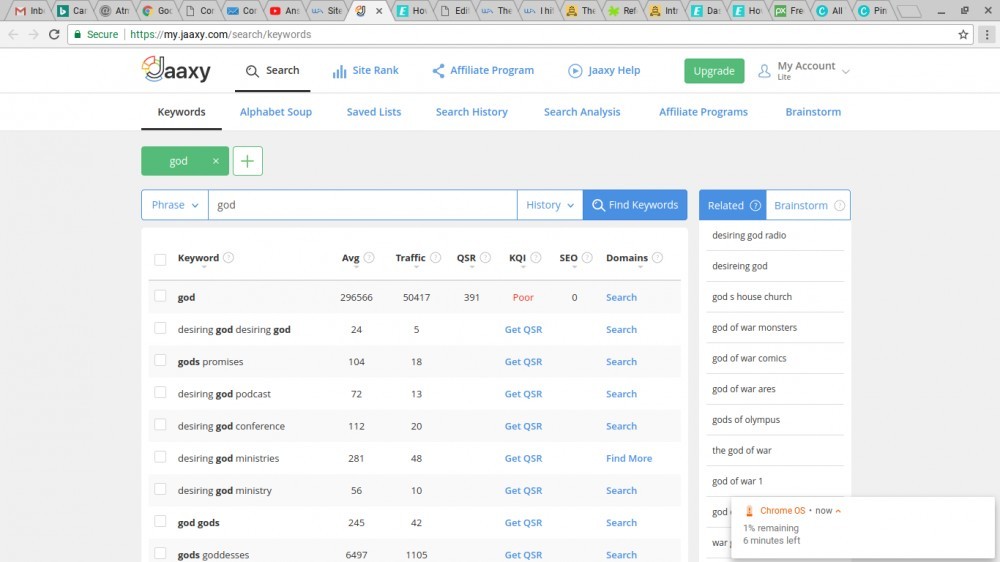Open the History dropdown
1000x562 pixels.
coord(550,205)
